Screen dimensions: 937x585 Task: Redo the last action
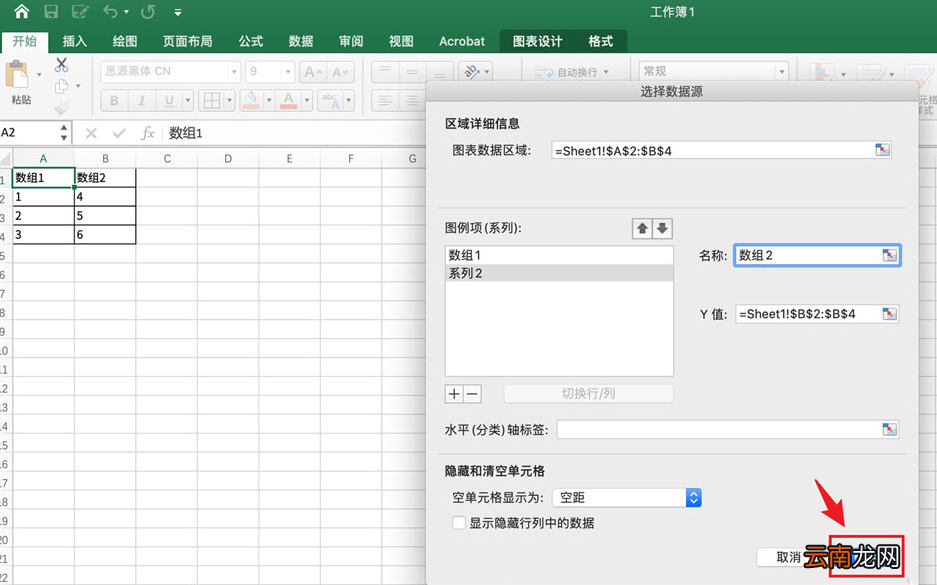point(148,11)
